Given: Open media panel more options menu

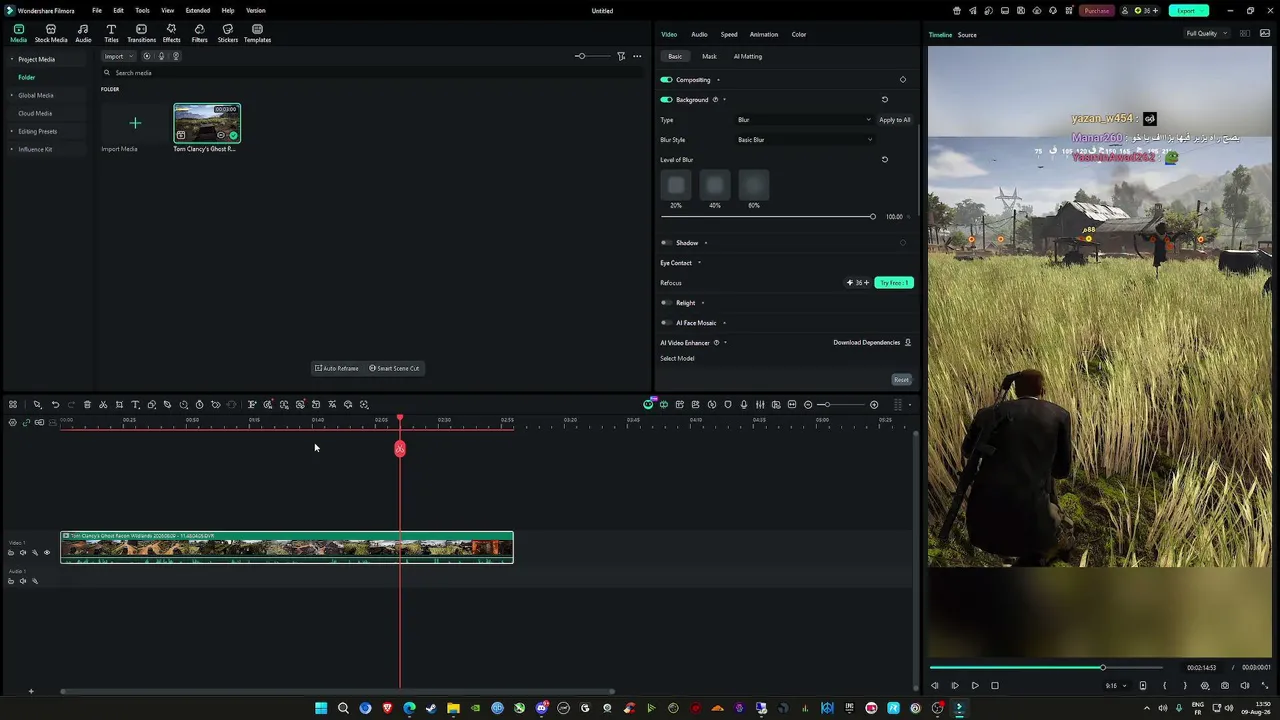Looking at the screenshot, I should pos(637,56).
